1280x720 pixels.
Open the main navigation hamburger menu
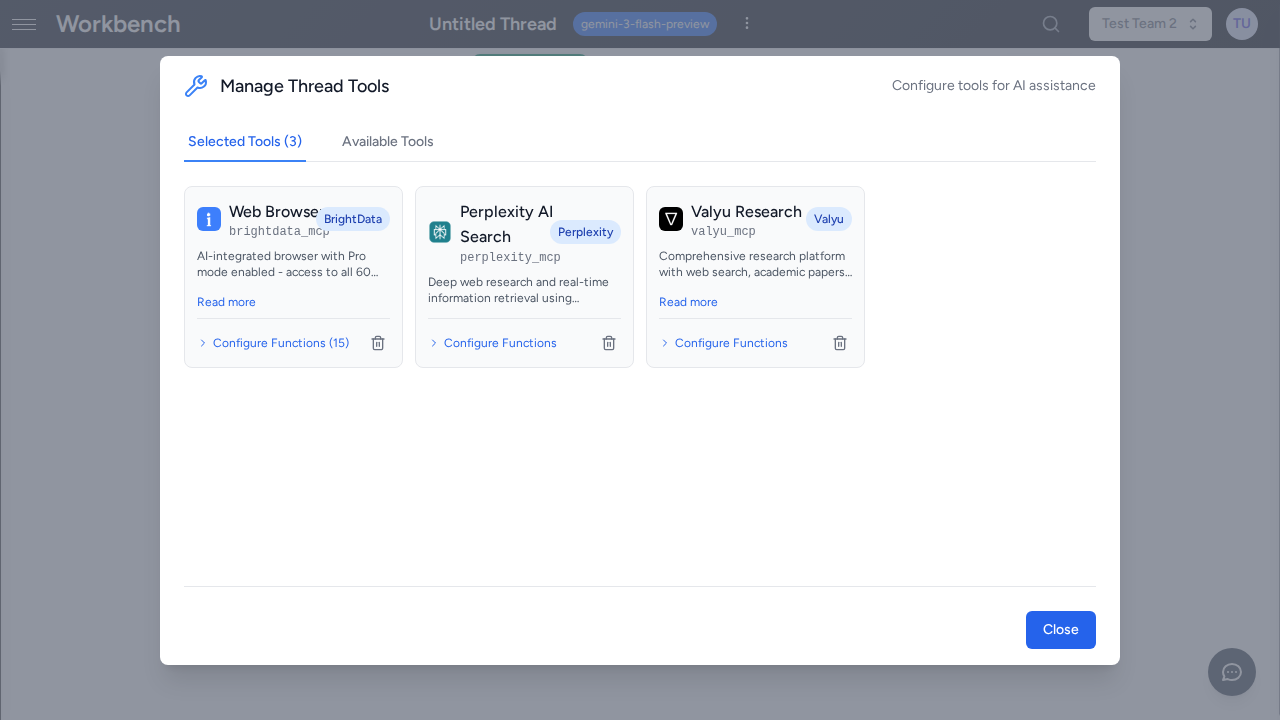click(24, 24)
